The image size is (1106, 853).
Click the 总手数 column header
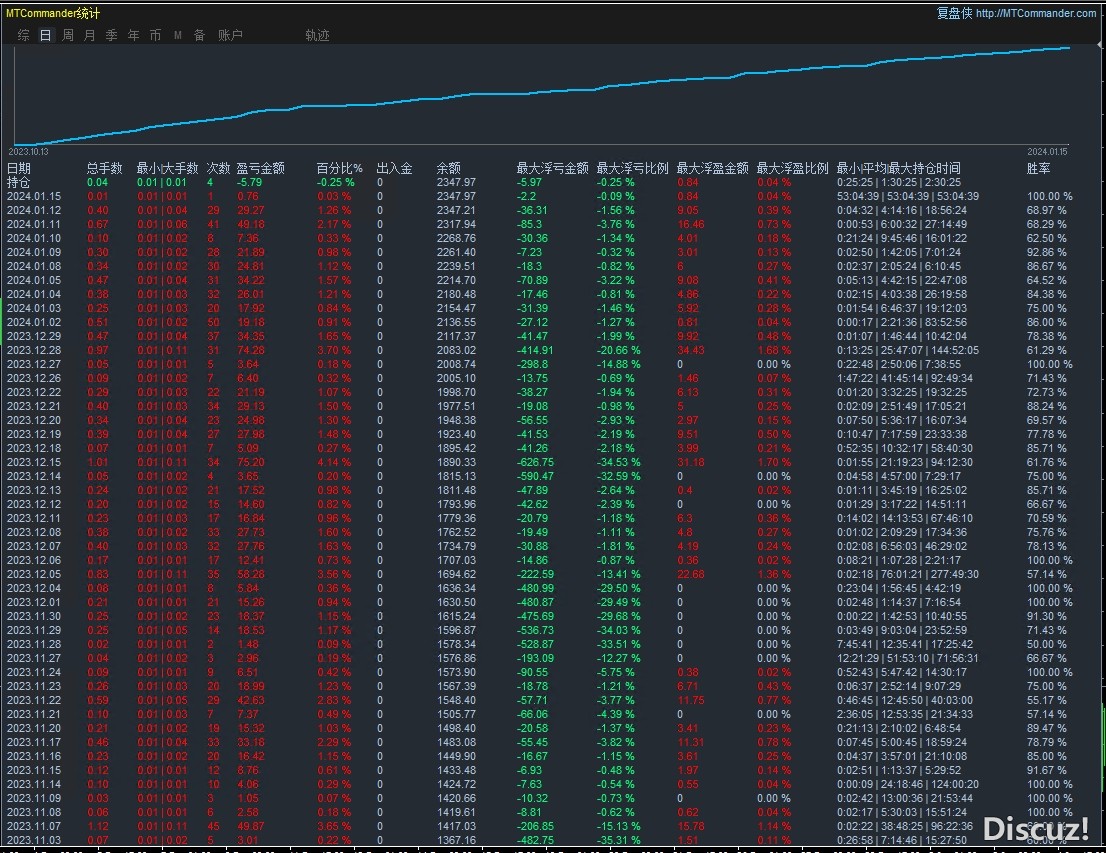click(105, 168)
